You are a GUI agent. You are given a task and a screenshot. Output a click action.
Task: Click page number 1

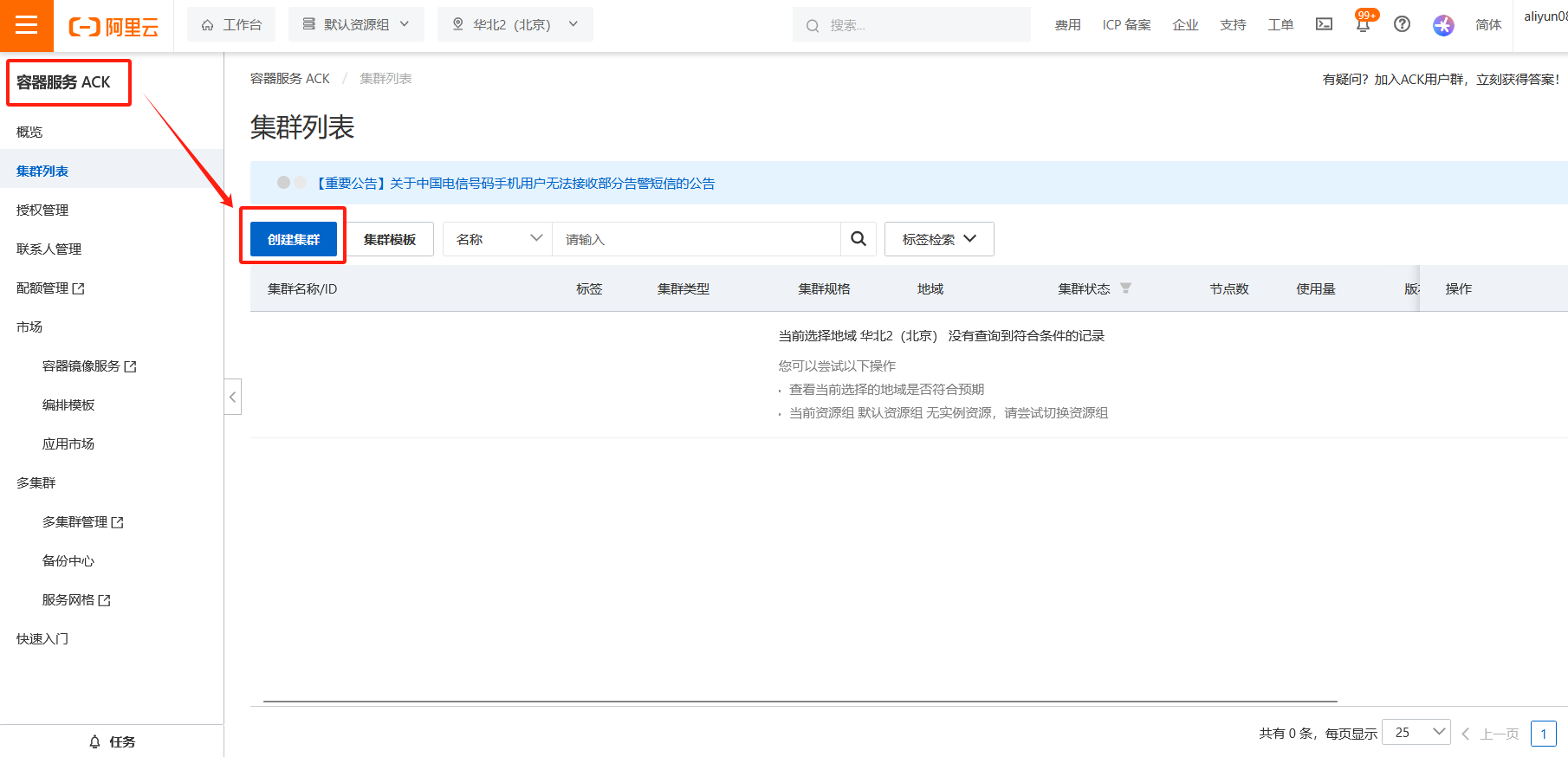[1543, 734]
